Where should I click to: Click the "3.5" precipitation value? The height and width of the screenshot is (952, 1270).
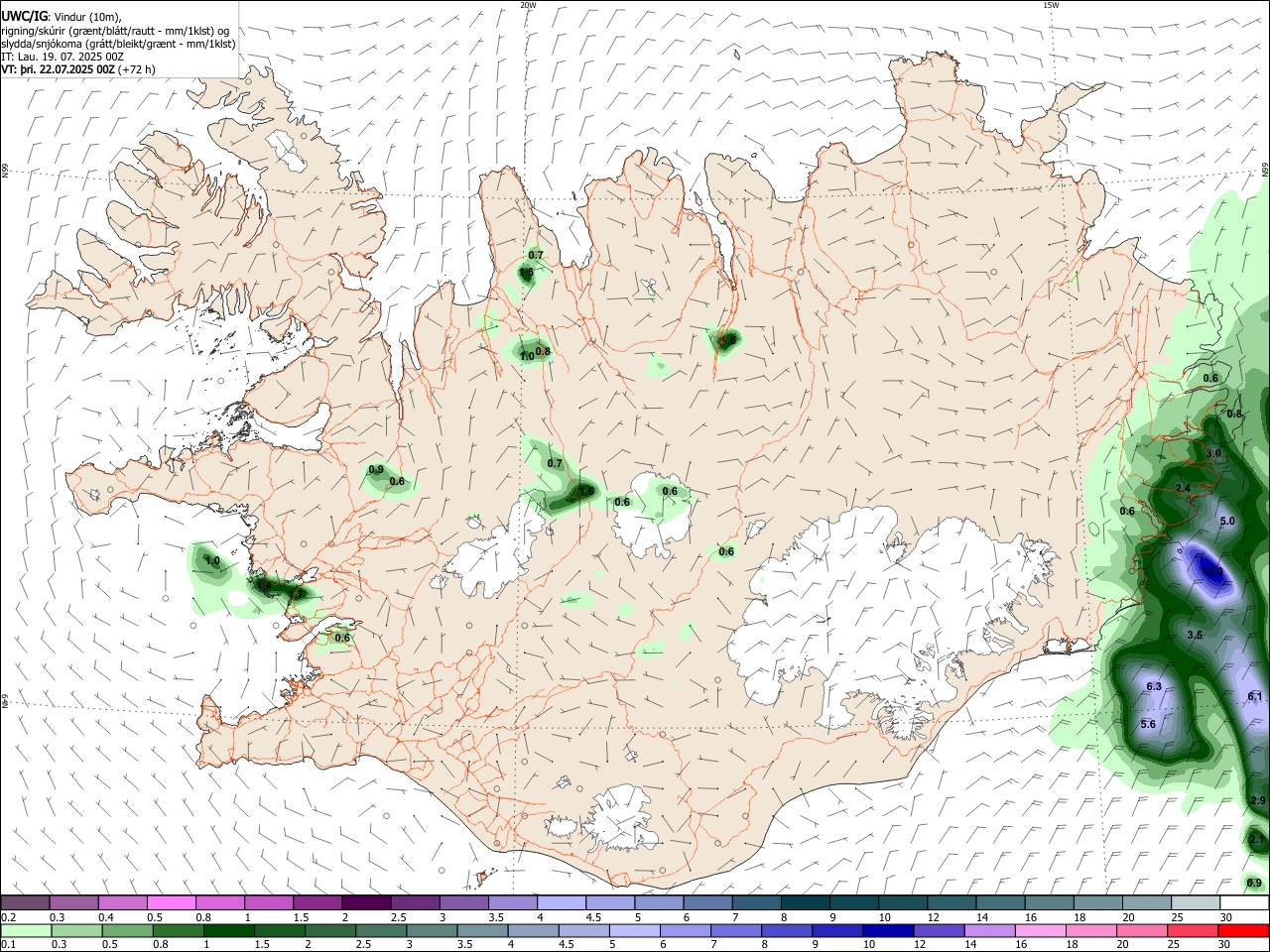pos(1195,635)
